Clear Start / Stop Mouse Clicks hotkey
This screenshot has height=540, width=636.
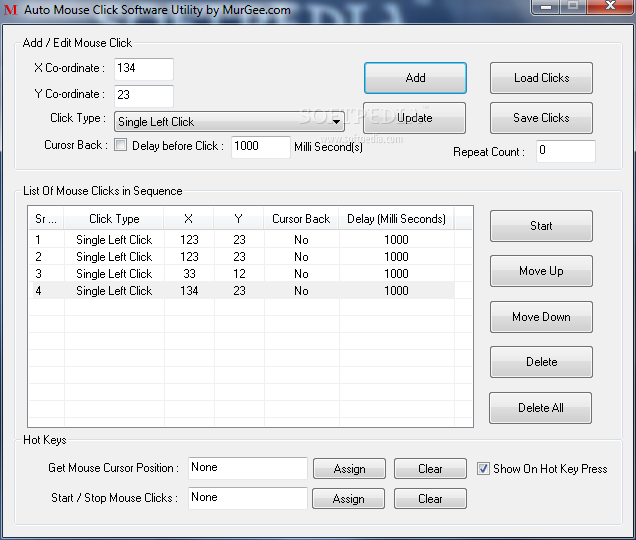(x=430, y=499)
